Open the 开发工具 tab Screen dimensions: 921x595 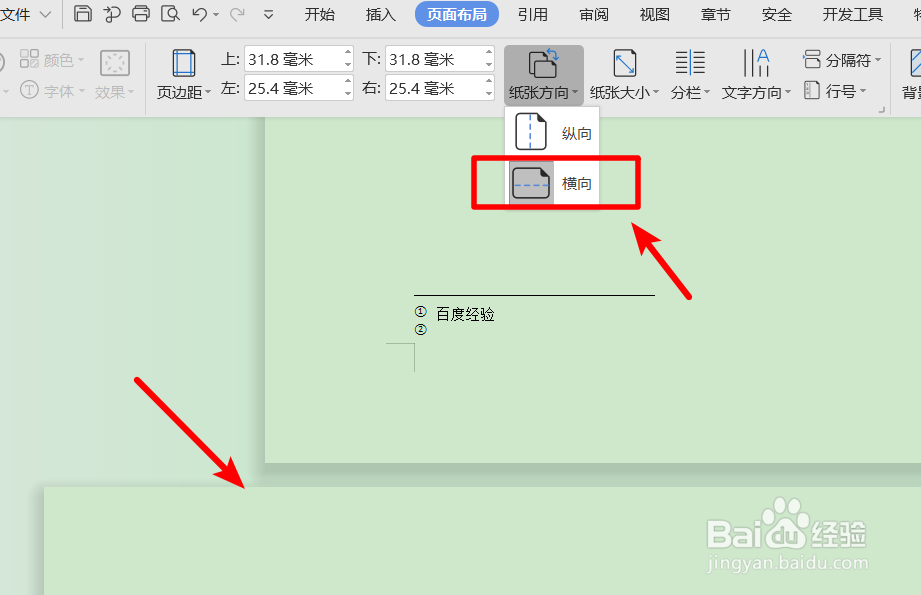click(x=853, y=14)
